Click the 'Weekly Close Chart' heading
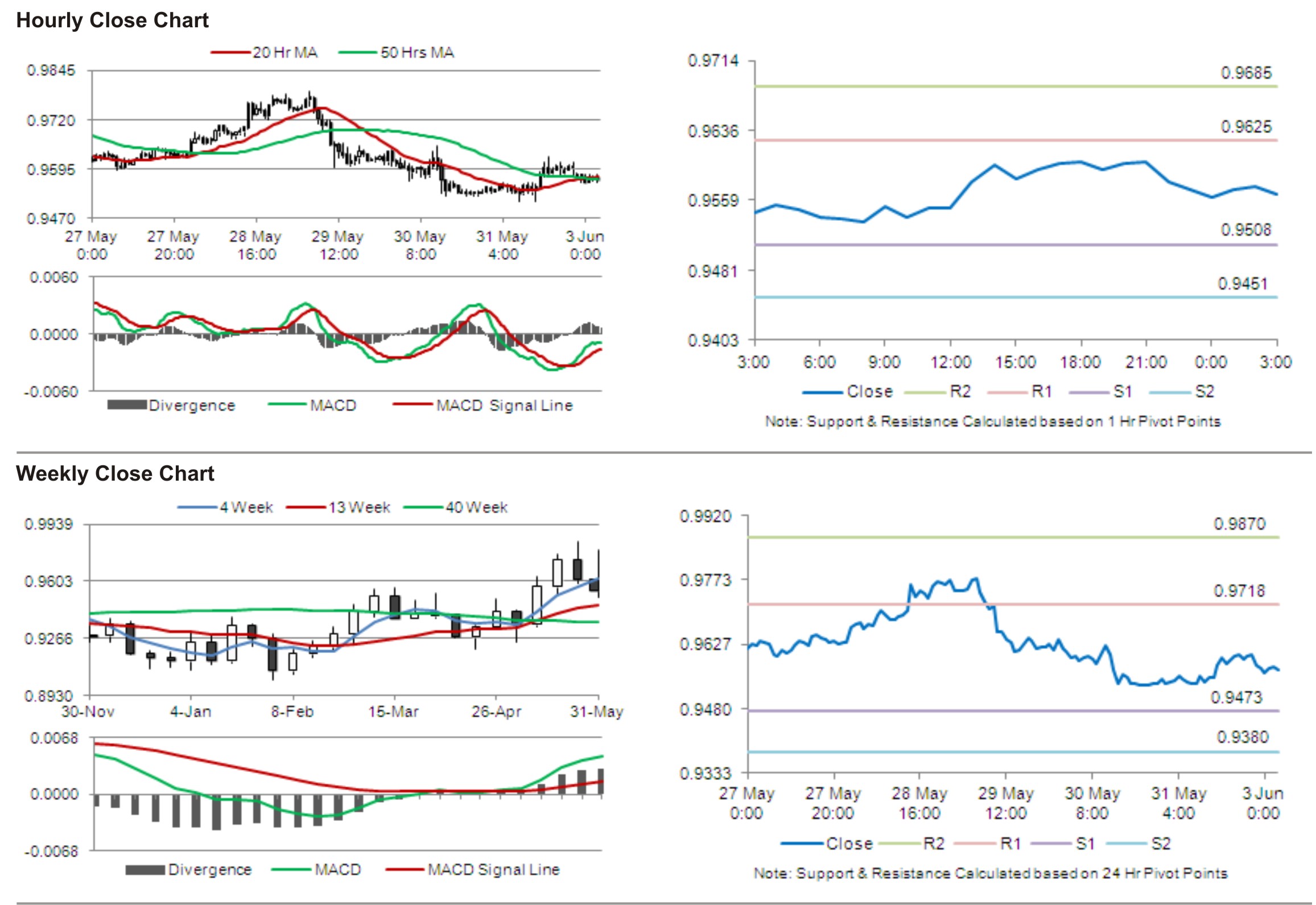Viewport: 1316px width, 905px height. coord(115,473)
